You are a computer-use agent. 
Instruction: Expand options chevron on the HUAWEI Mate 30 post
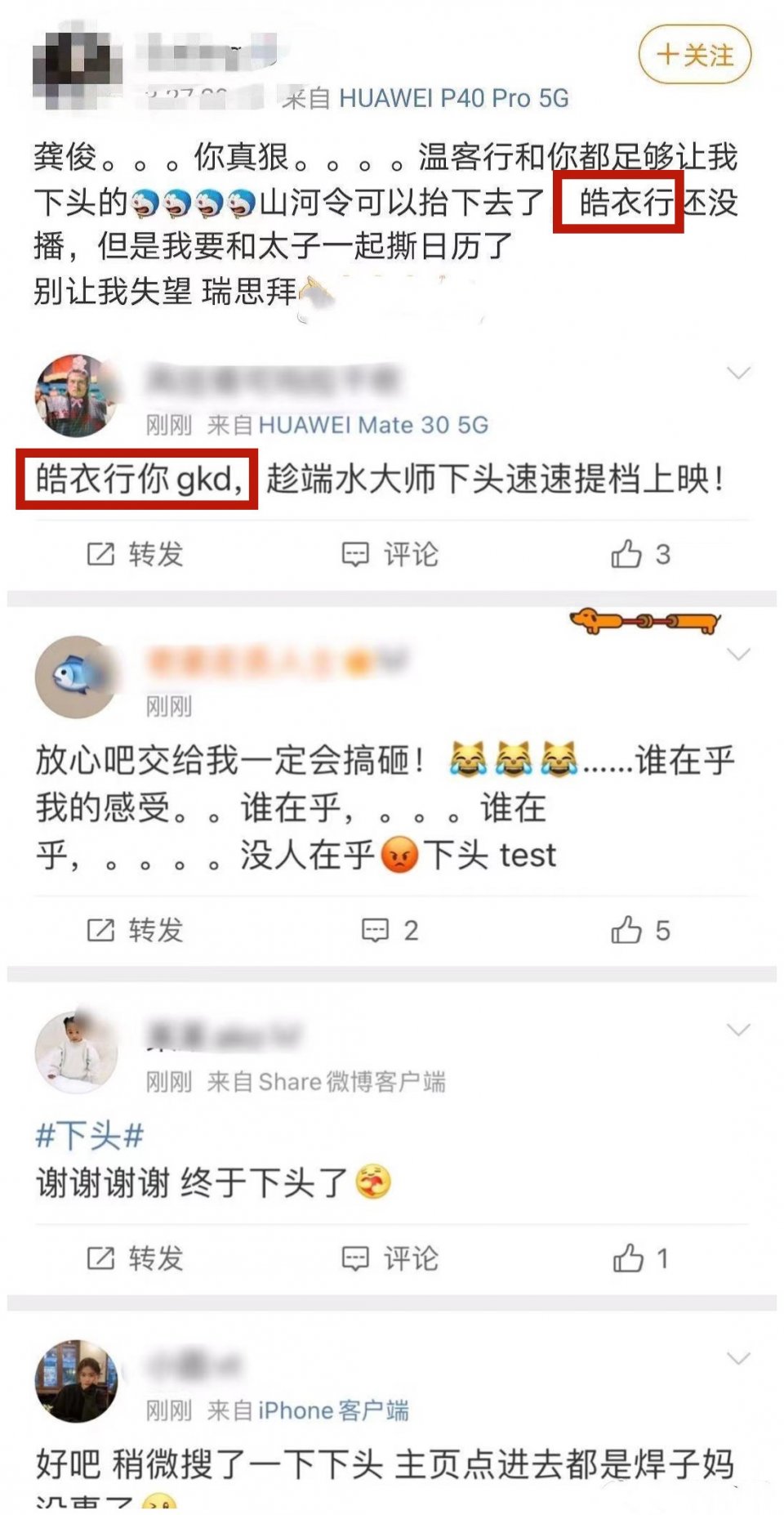(738, 373)
